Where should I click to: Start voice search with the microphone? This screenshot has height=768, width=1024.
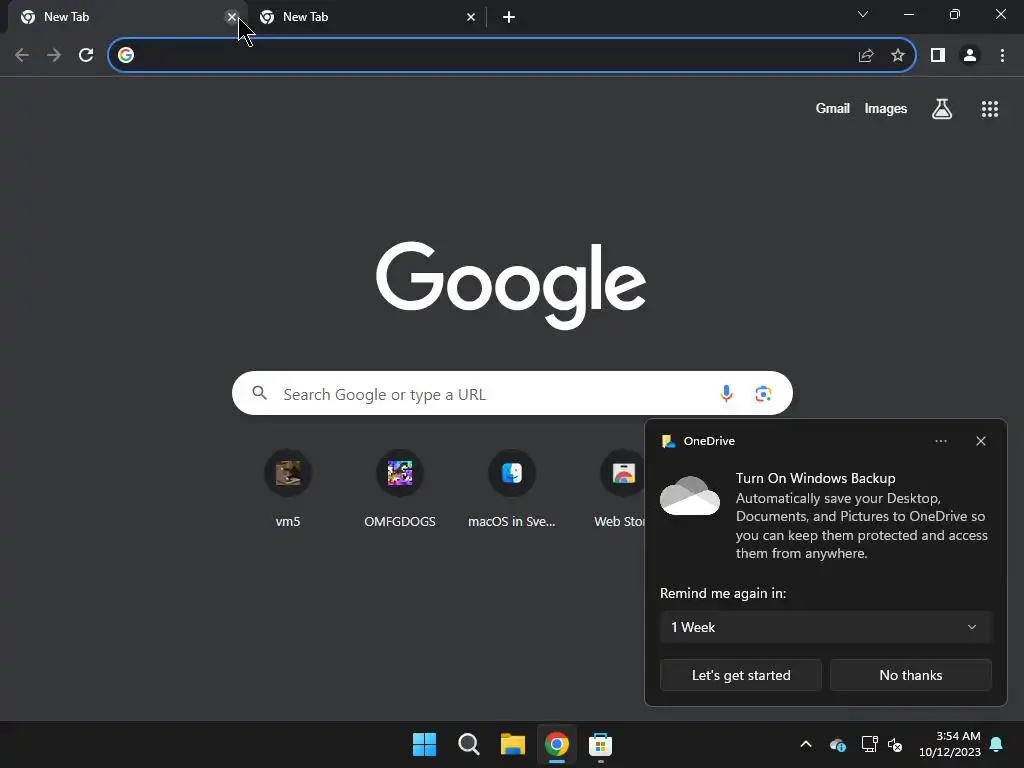click(726, 393)
